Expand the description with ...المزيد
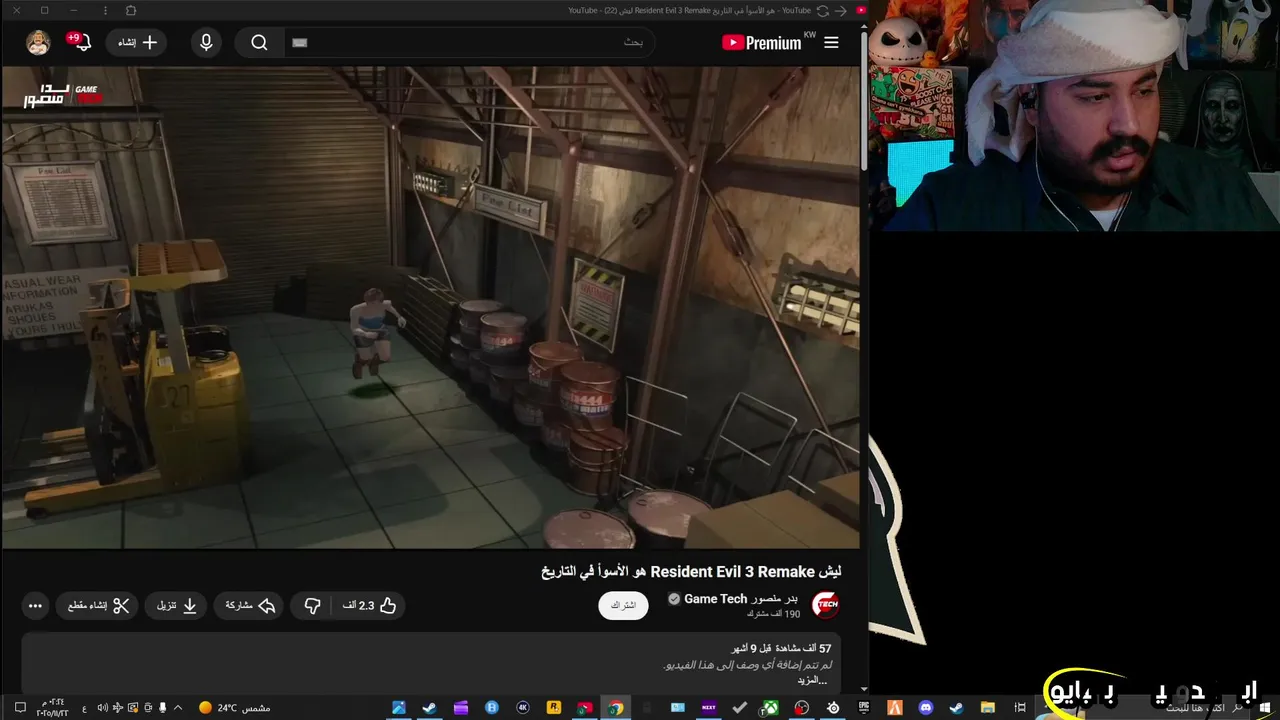 [x=812, y=680]
